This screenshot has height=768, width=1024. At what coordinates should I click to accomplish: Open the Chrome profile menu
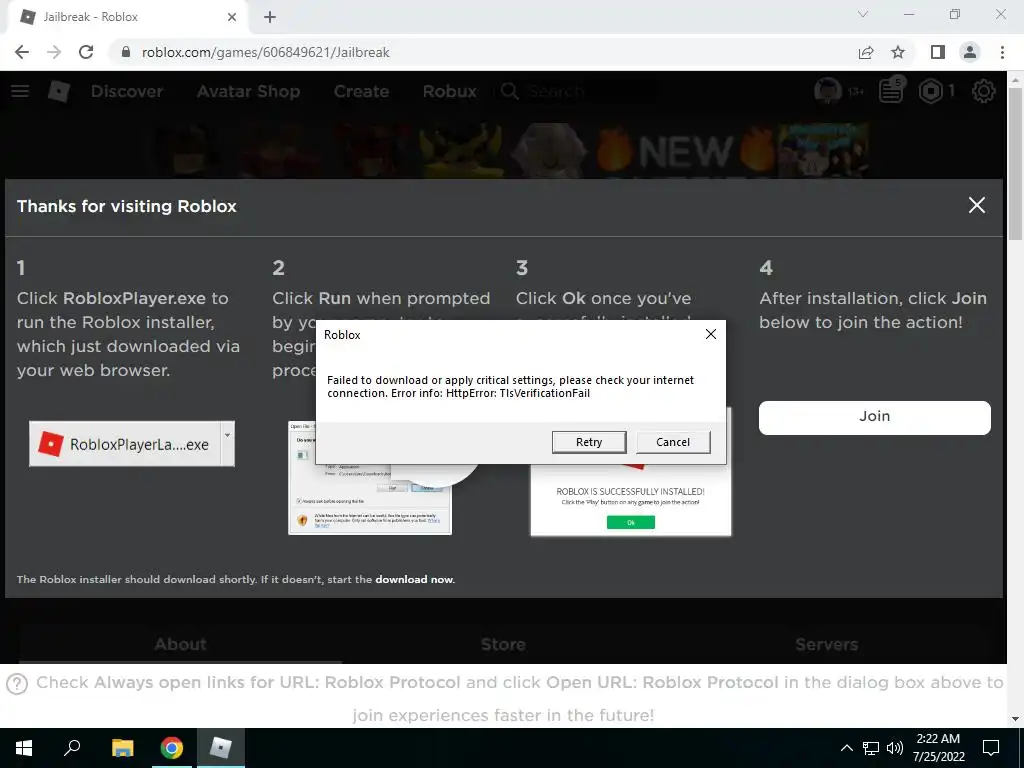(x=970, y=52)
